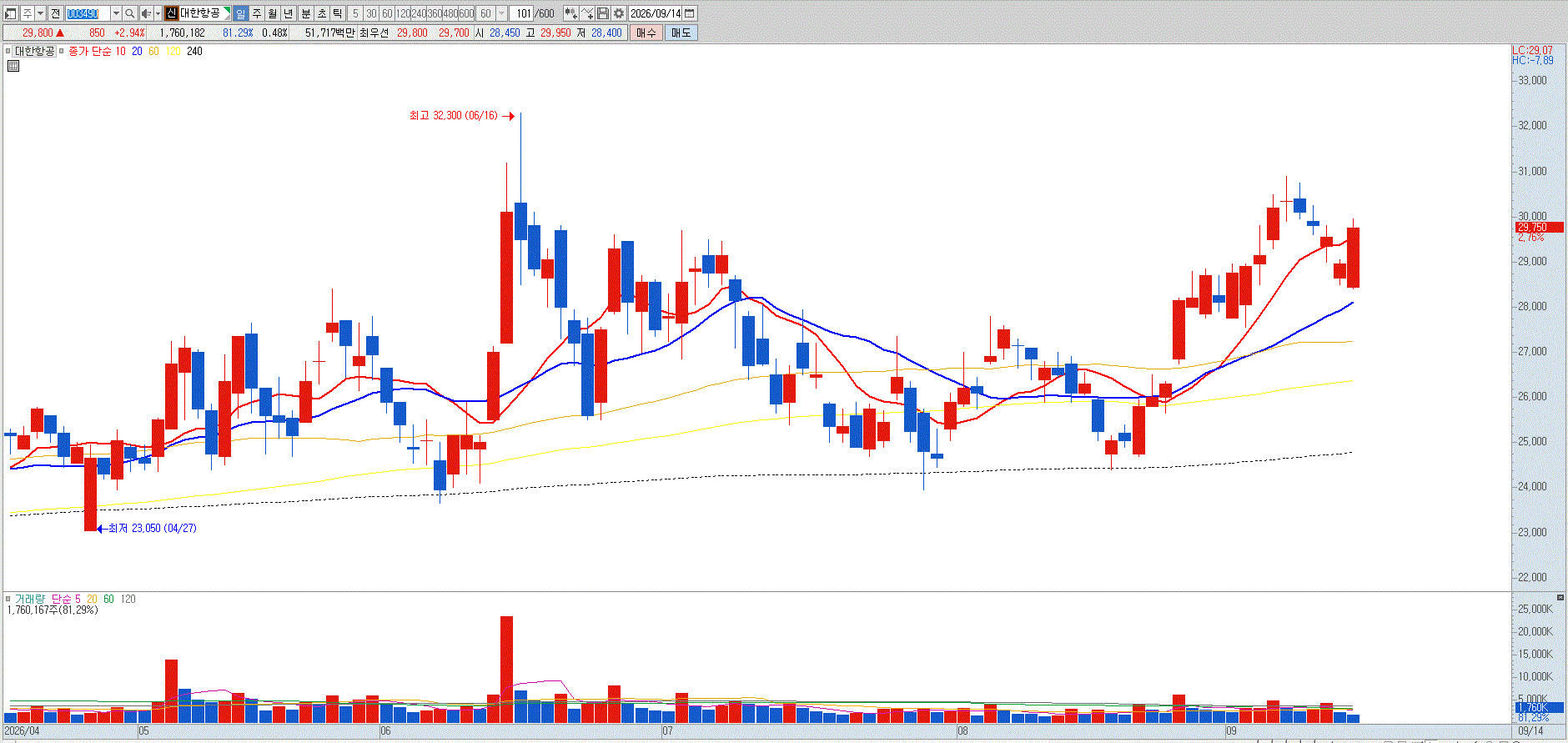This screenshot has height=743, width=1568.
Task: Open the stock code history dropdown
Action: tap(116, 13)
